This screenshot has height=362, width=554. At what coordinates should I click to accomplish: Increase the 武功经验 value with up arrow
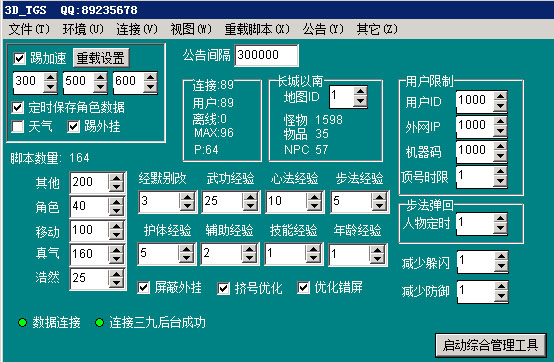(x=251, y=197)
